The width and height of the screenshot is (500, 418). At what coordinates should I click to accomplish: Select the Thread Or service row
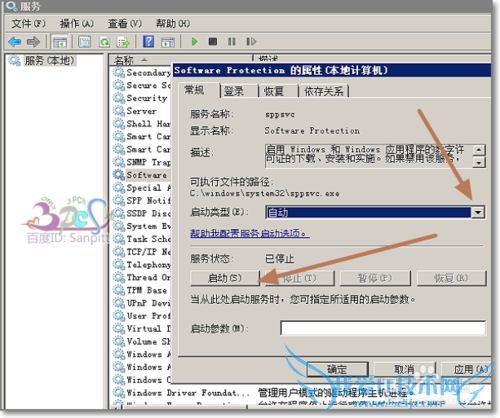142,277
